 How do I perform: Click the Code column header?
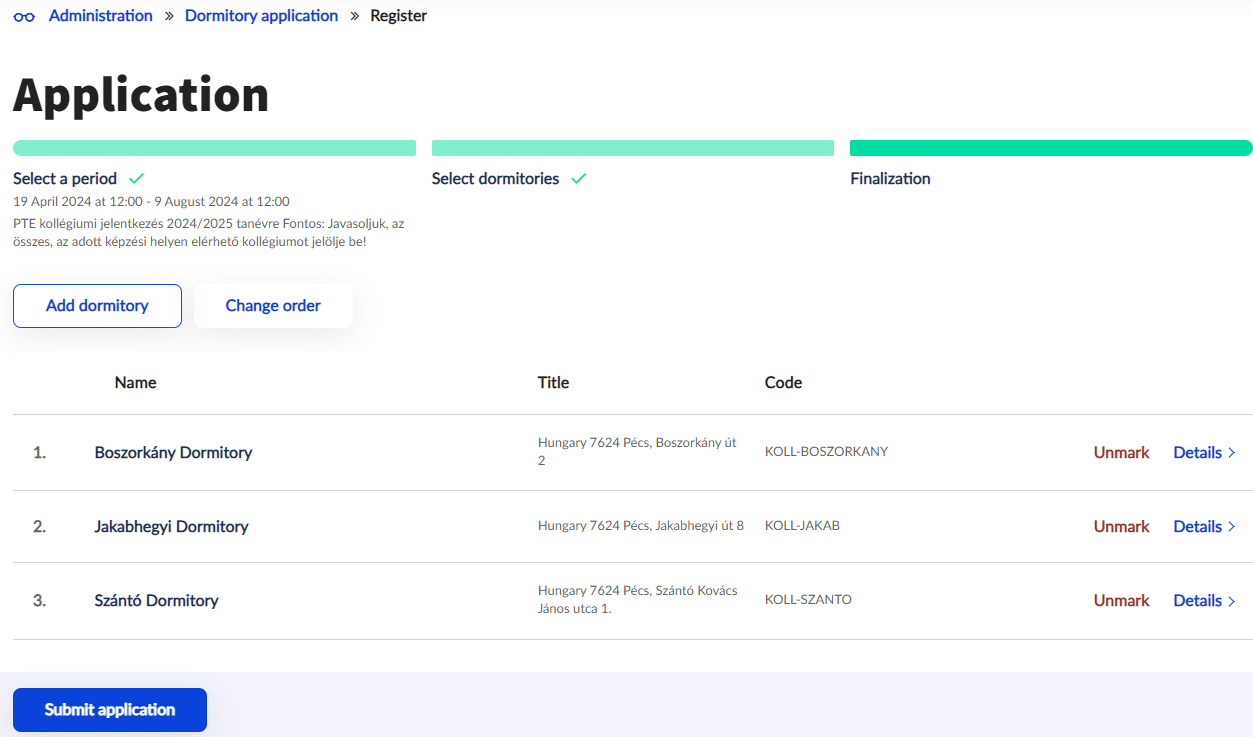coord(783,382)
